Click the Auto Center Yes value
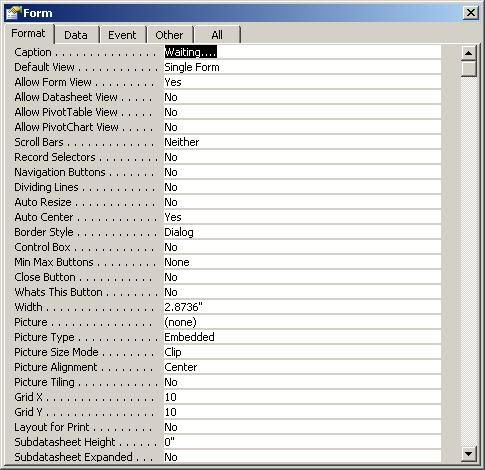 click(x=302, y=217)
